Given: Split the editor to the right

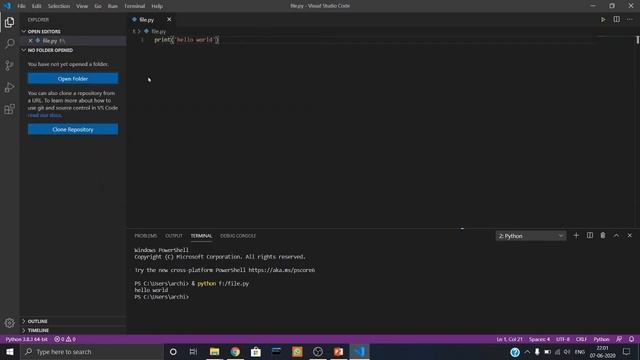Looking at the screenshot, I should tap(616, 20).
